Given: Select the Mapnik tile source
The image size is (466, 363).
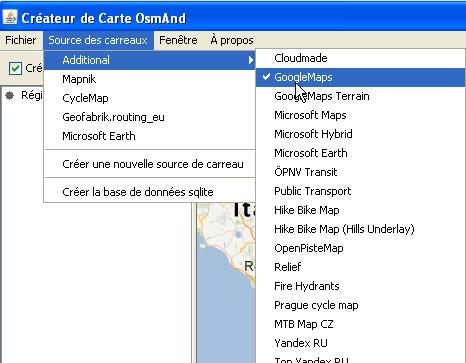Looking at the screenshot, I should [149, 79].
